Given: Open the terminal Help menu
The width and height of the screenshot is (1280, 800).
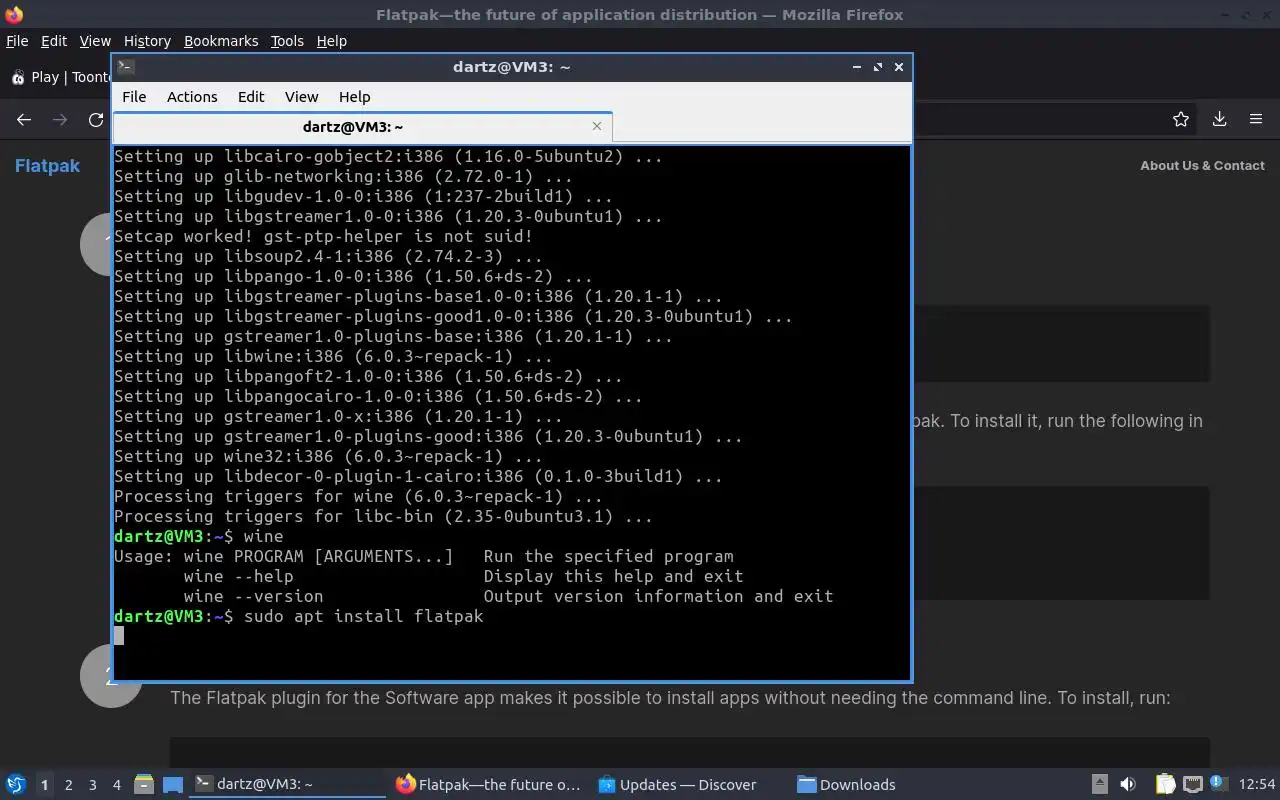Looking at the screenshot, I should [354, 96].
